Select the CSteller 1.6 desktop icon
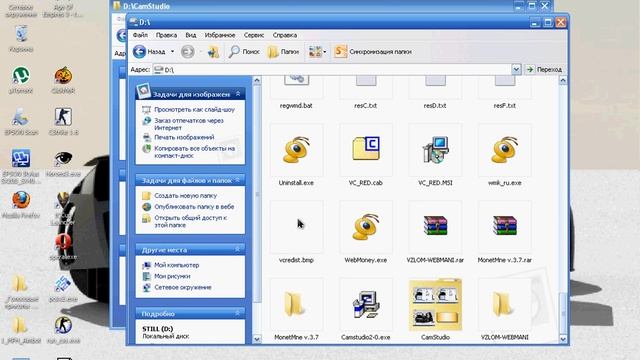The width and height of the screenshot is (640, 360). point(63,118)
